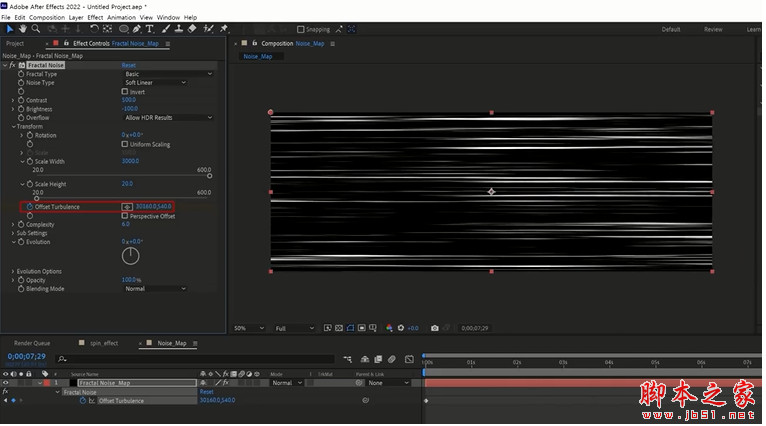Open the Fractal Type dropdown showing Basic
Screen dimensions: 766x426
[167, 74]
